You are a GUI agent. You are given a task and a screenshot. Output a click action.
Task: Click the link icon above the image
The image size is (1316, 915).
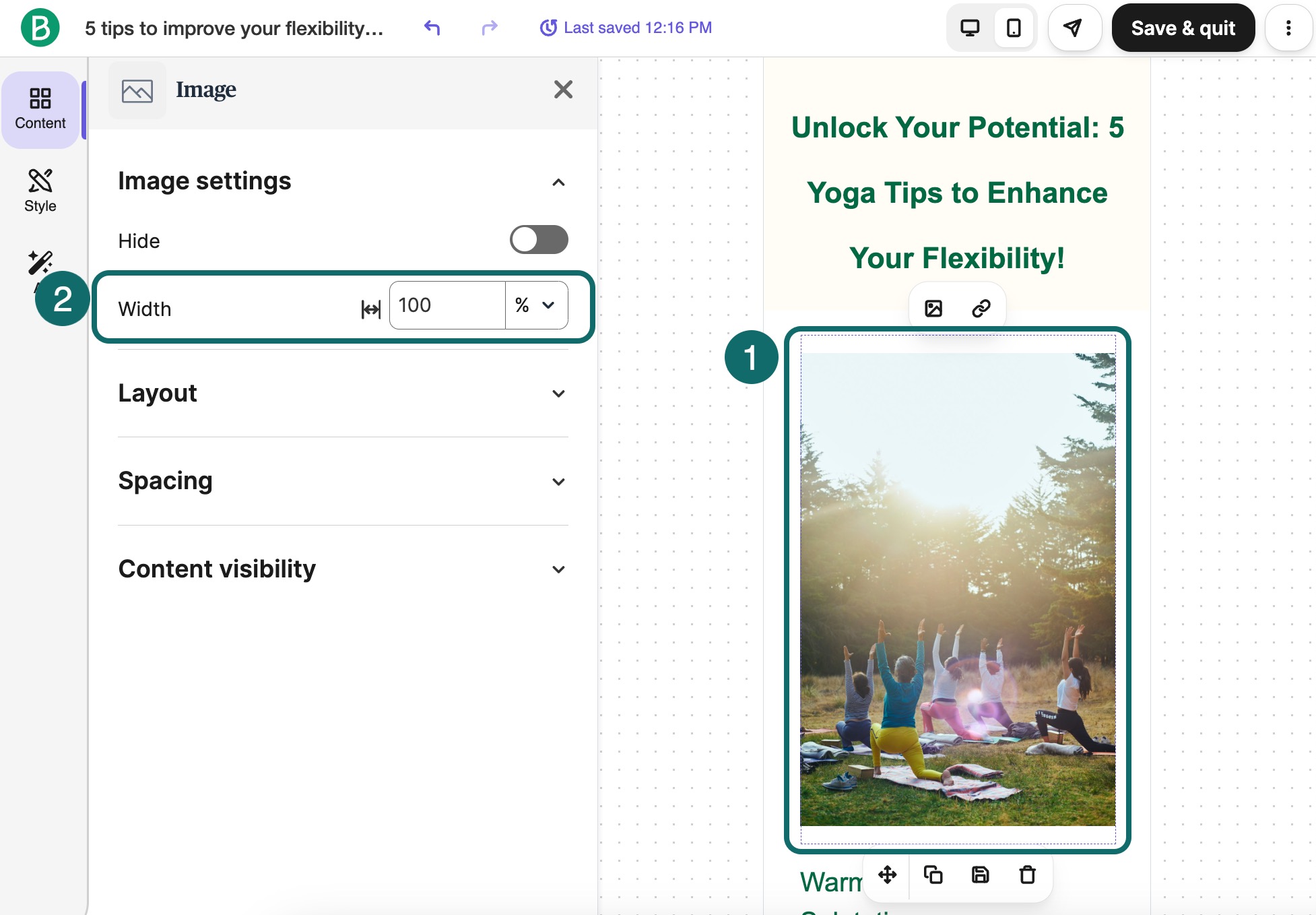tap(981, 309)
